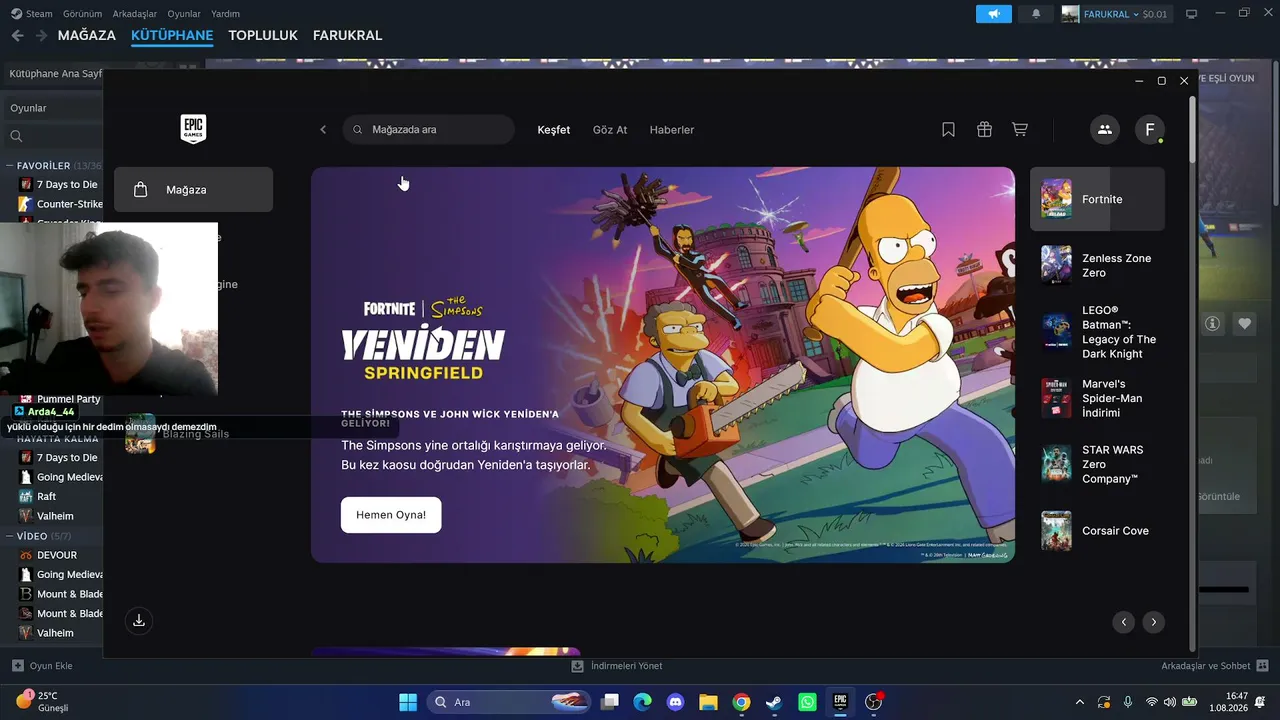Open Kütüphane Ana Sayfa in Steam
Viewport: 1280px width, 720px height.
pos(55,74)
